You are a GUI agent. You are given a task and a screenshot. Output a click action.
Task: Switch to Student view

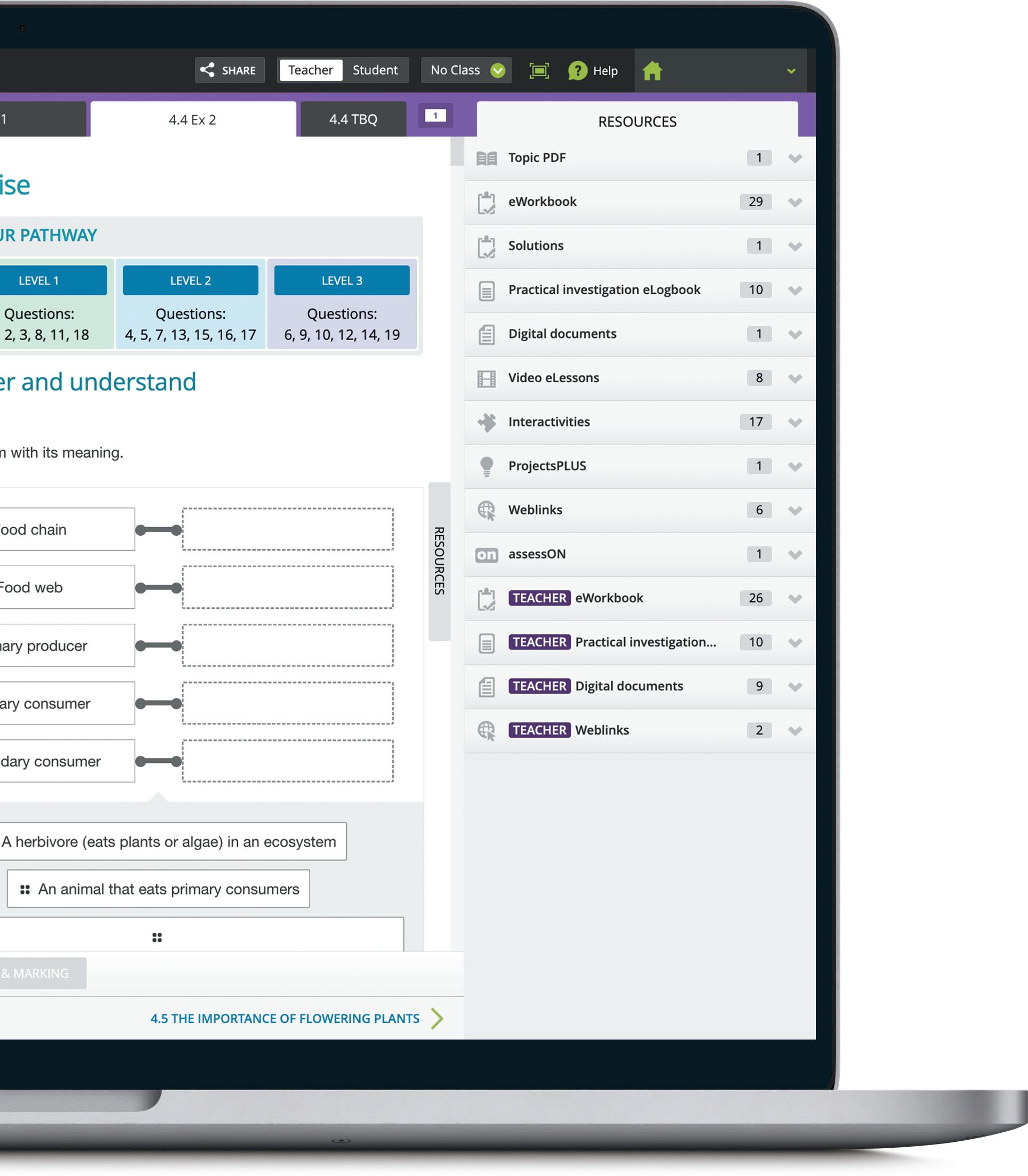click(375, 70)
